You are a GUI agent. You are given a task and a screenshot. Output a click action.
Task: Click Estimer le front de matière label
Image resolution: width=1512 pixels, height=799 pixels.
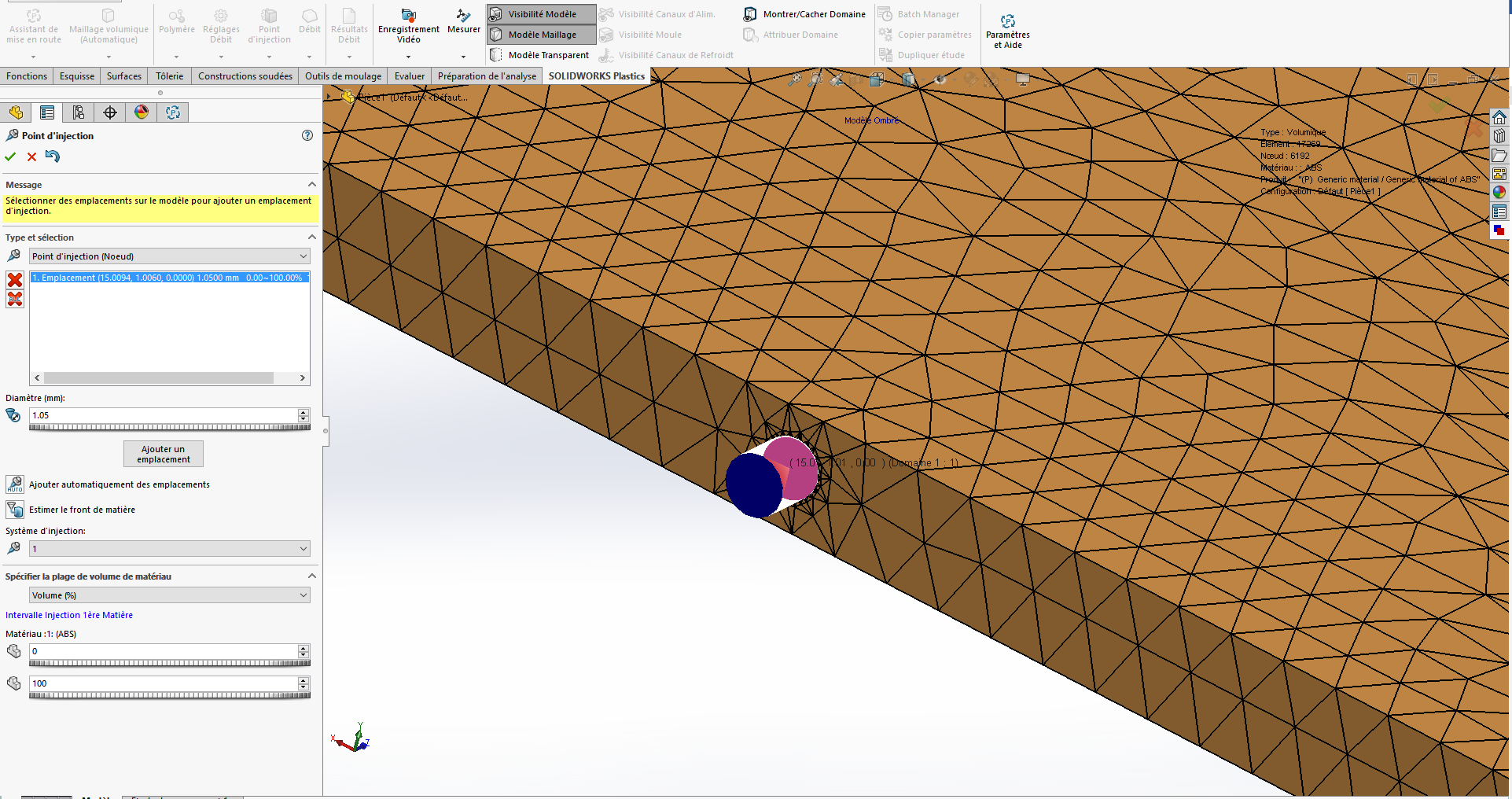click(83, 510)
